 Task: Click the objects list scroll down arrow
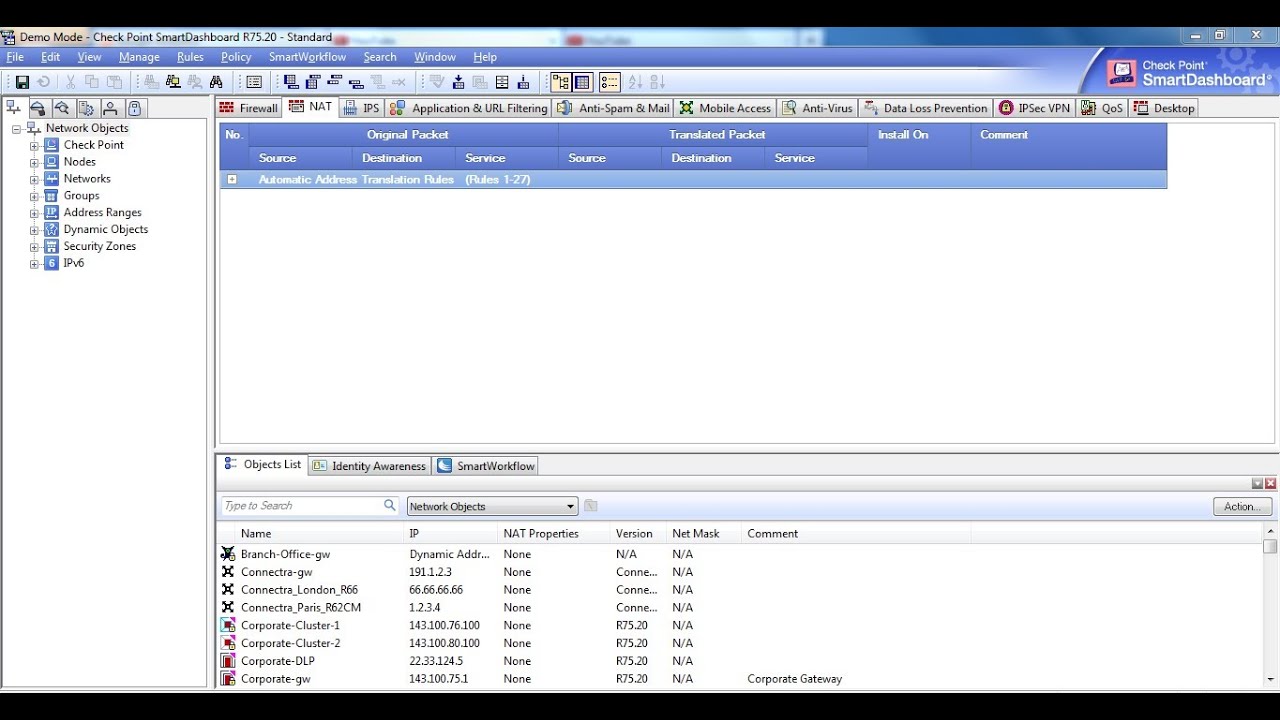point(1270,679)
